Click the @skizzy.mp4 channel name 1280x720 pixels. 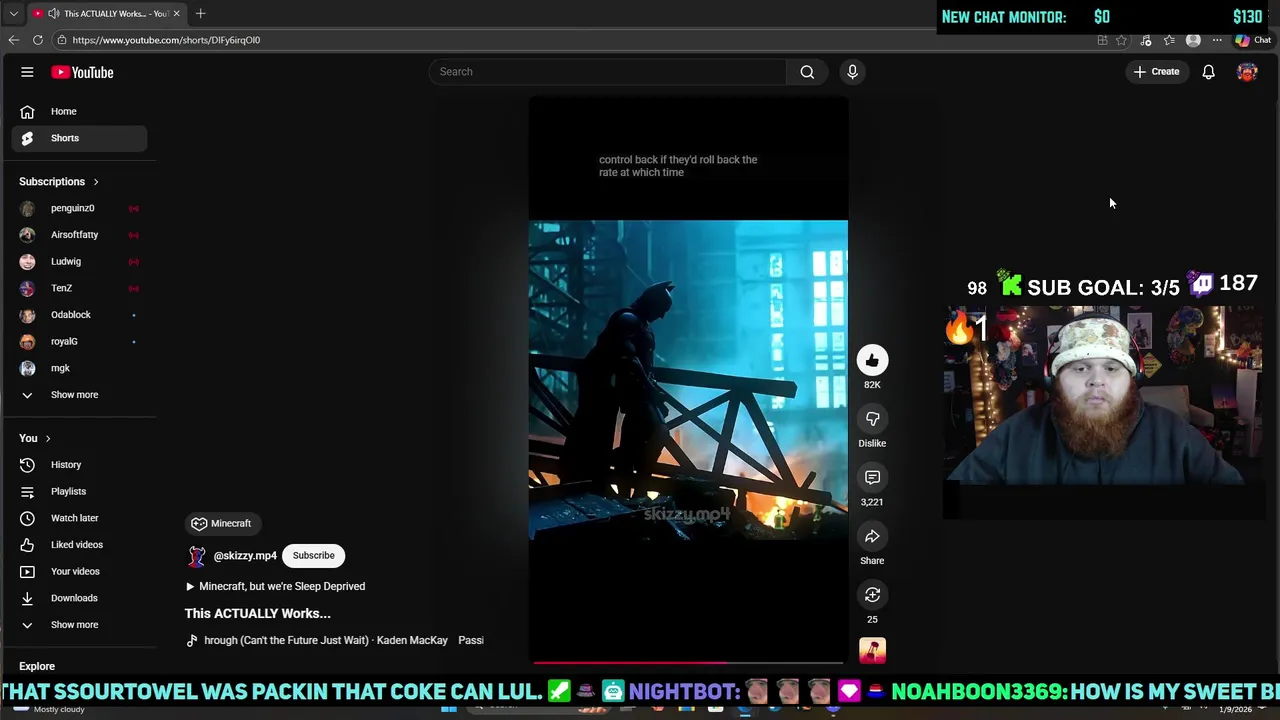(245, 556)
